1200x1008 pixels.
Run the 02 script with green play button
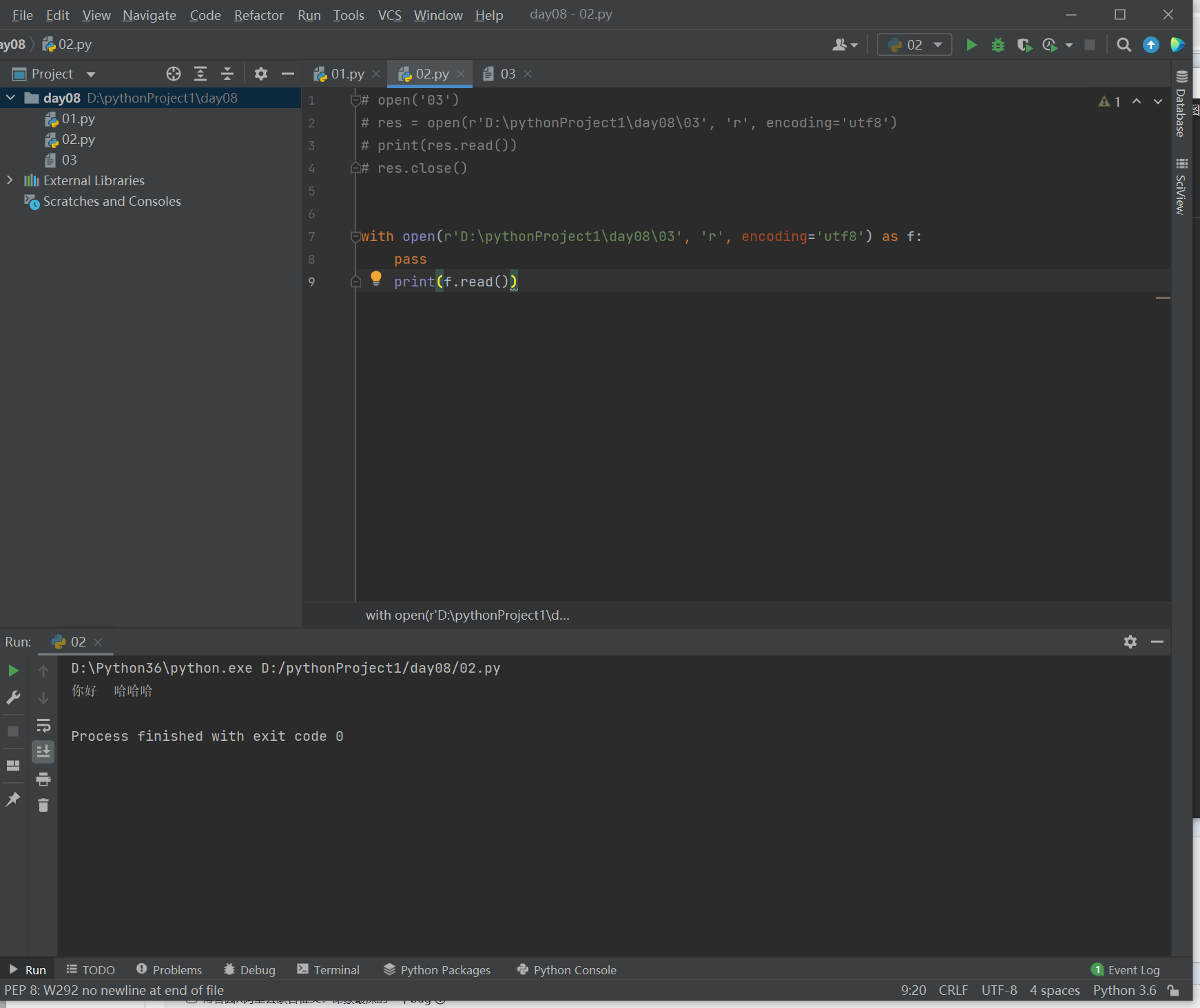[x=971, y=45]
